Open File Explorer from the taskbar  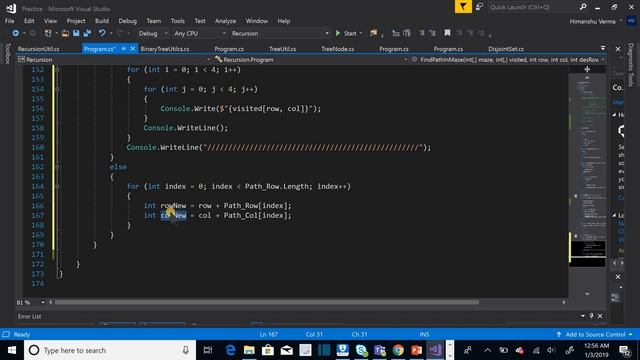249,350
